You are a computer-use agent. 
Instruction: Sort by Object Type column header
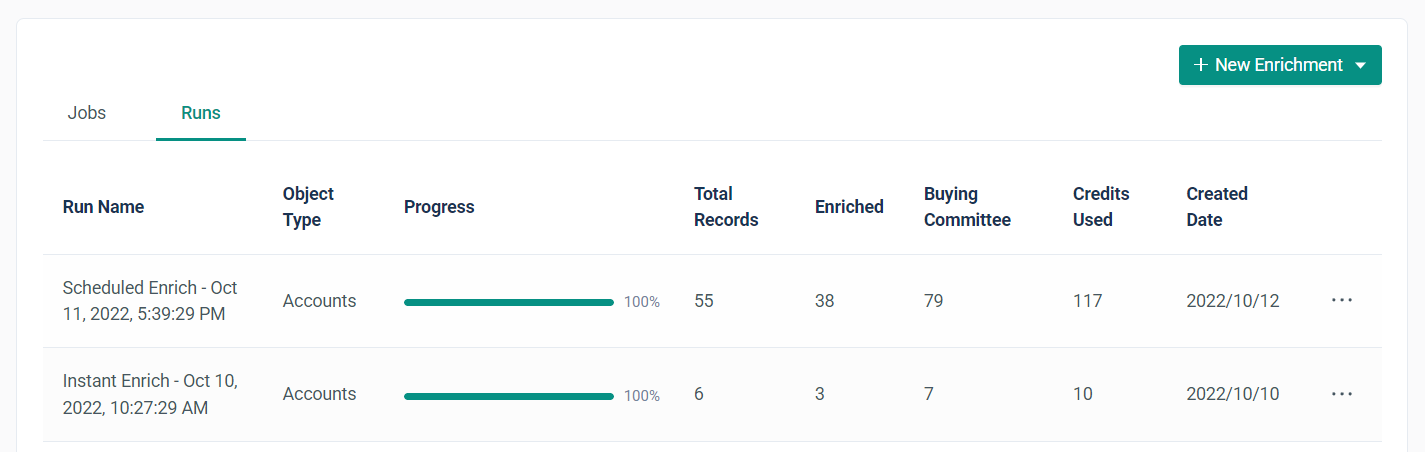point(308,207)
